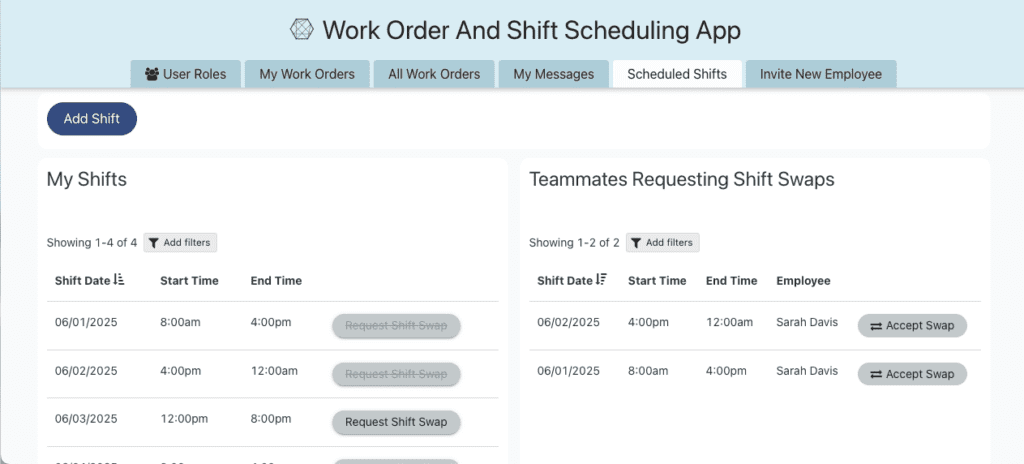This screenshot has width=1024, height=464.
Task: Open the My Work Orders tab
Action: [x=307, y=74]
